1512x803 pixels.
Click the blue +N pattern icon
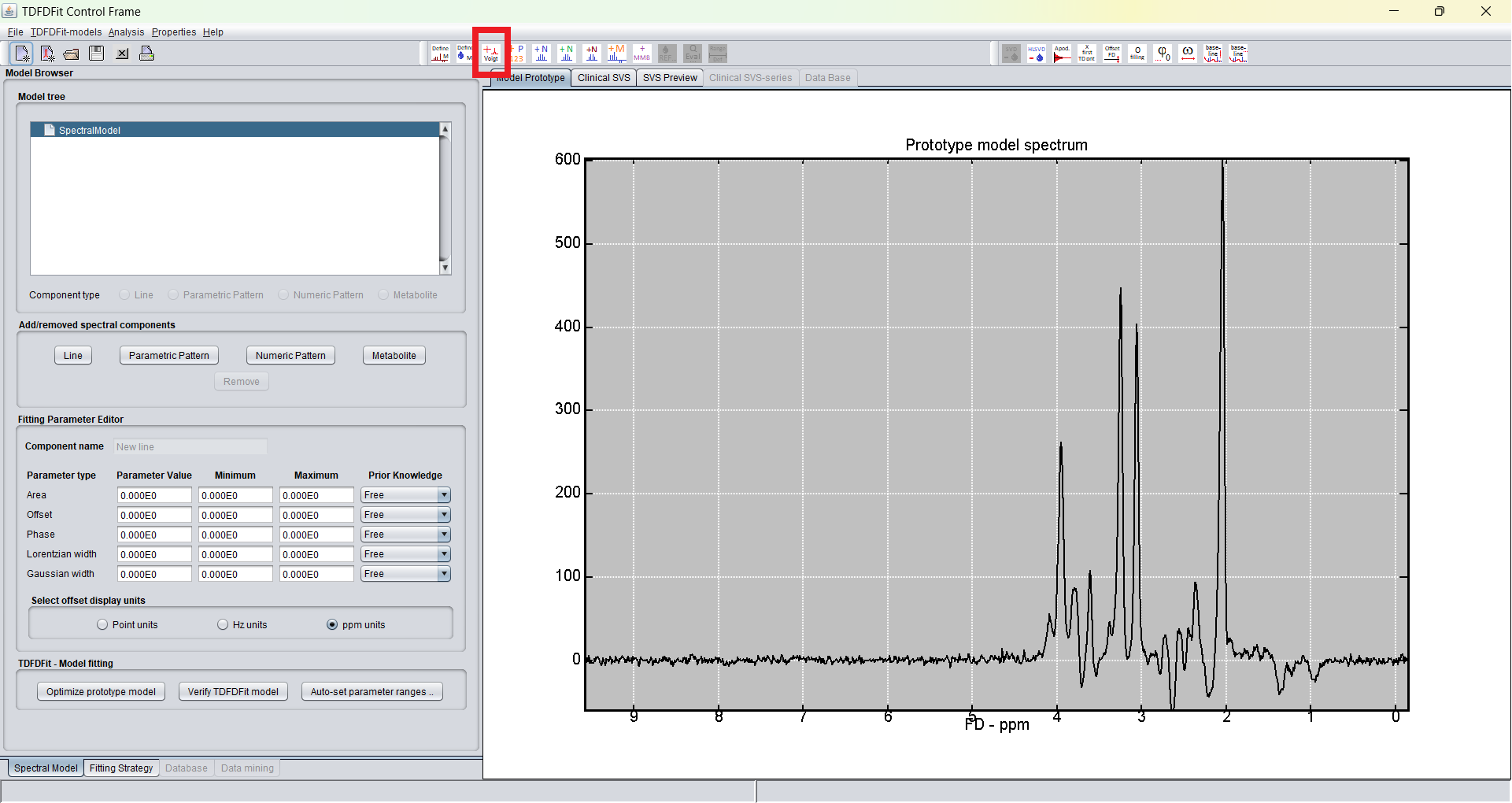[542, 54]
